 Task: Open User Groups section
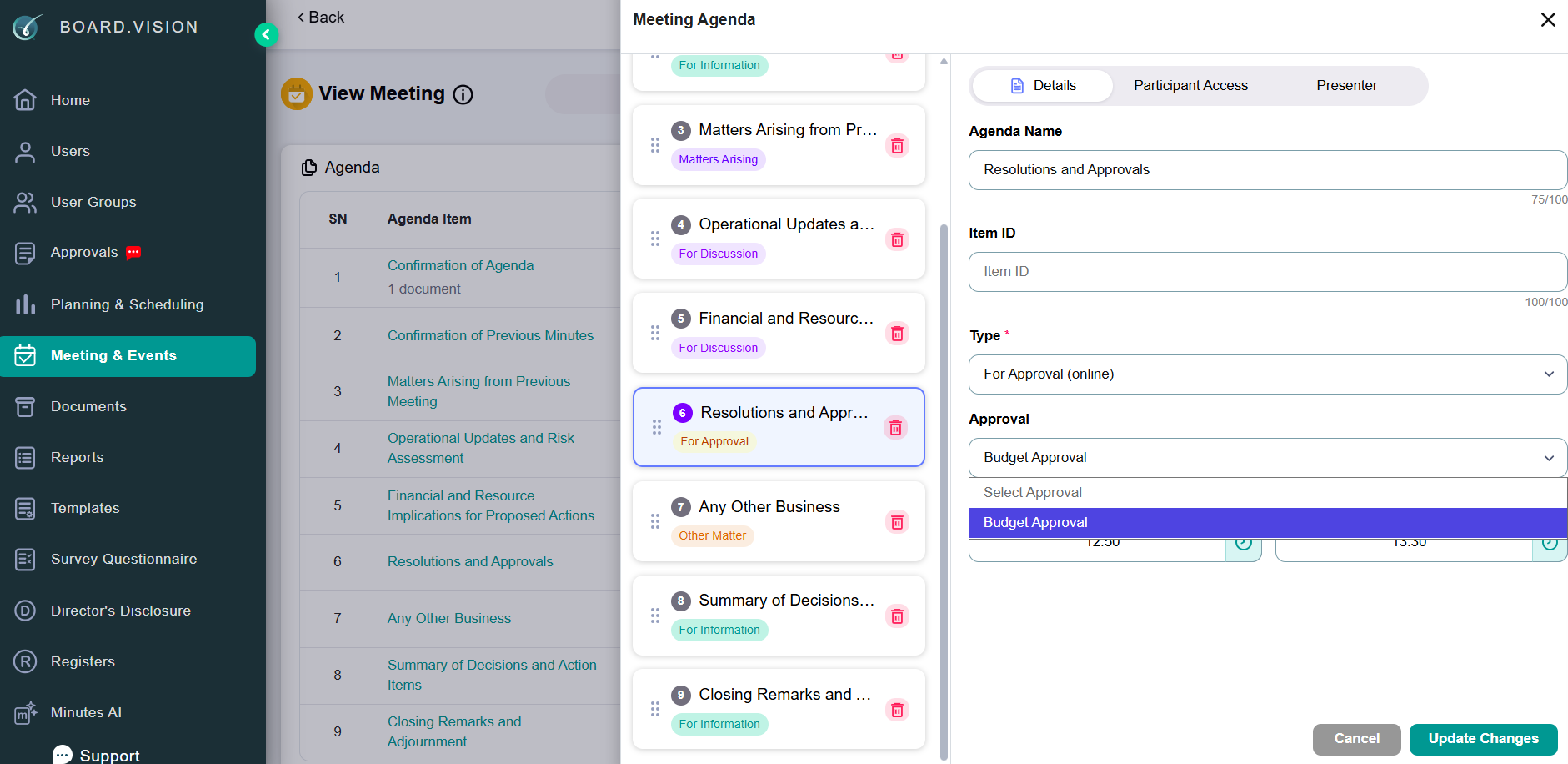pos(93,202)
